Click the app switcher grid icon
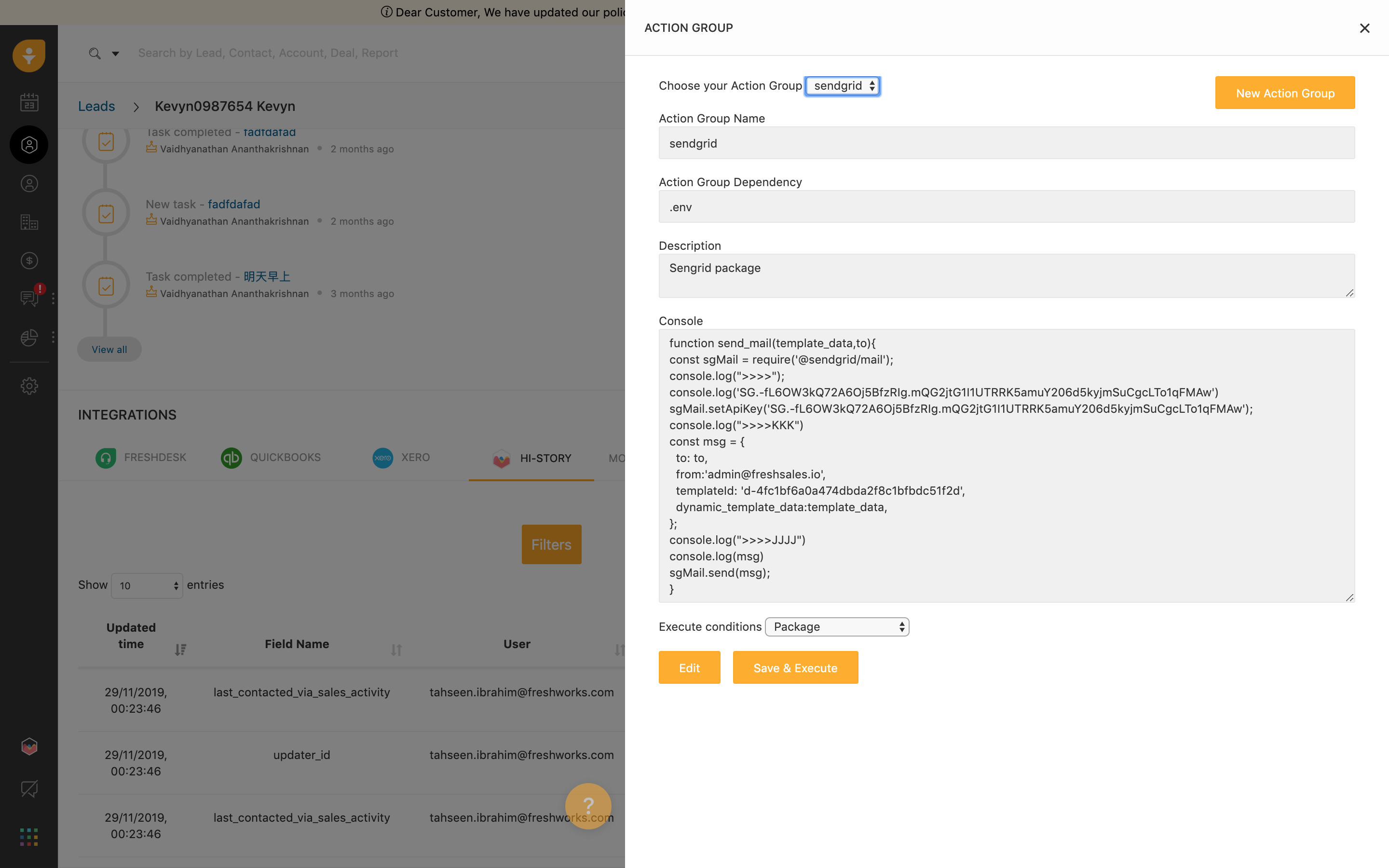The height and width of the screenshot is (868, 1389). 29,837
